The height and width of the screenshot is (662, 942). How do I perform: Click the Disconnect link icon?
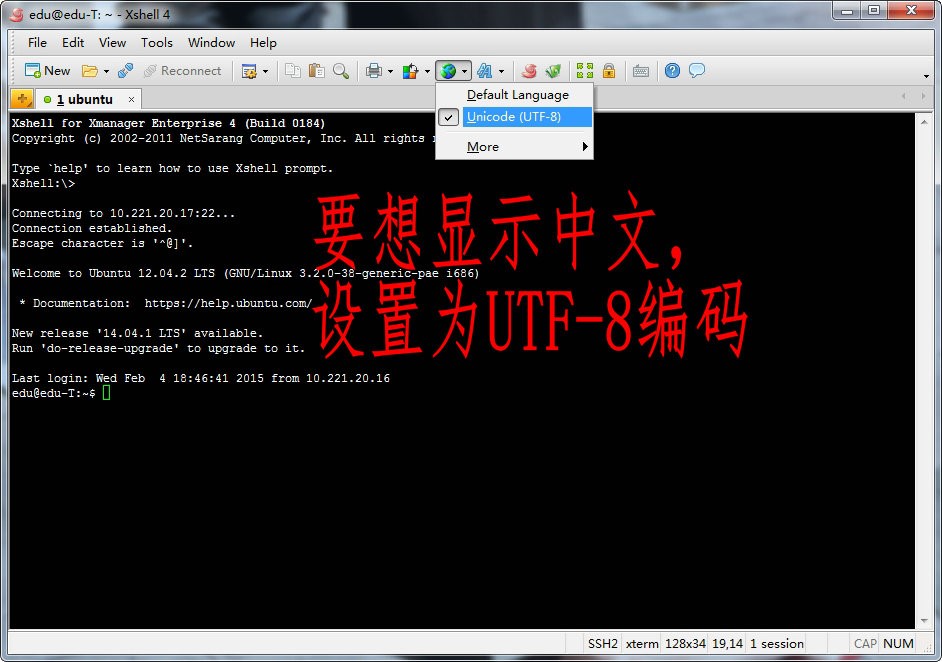point(126,71)
